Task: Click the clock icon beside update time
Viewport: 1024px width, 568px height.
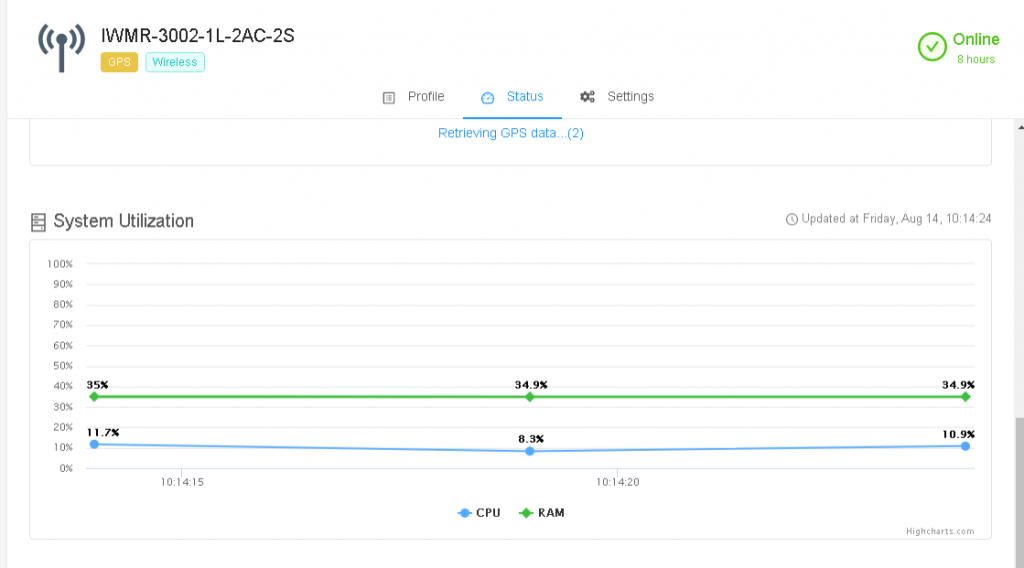Action: click(792, 220)
